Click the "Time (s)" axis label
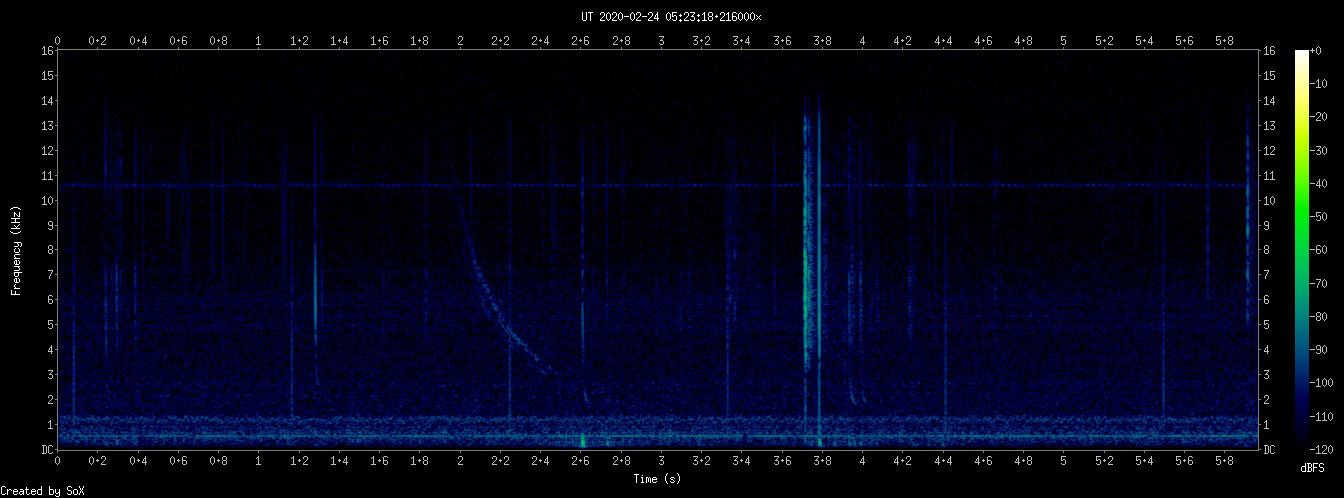Screen dimensions: 1344x498 657,479
